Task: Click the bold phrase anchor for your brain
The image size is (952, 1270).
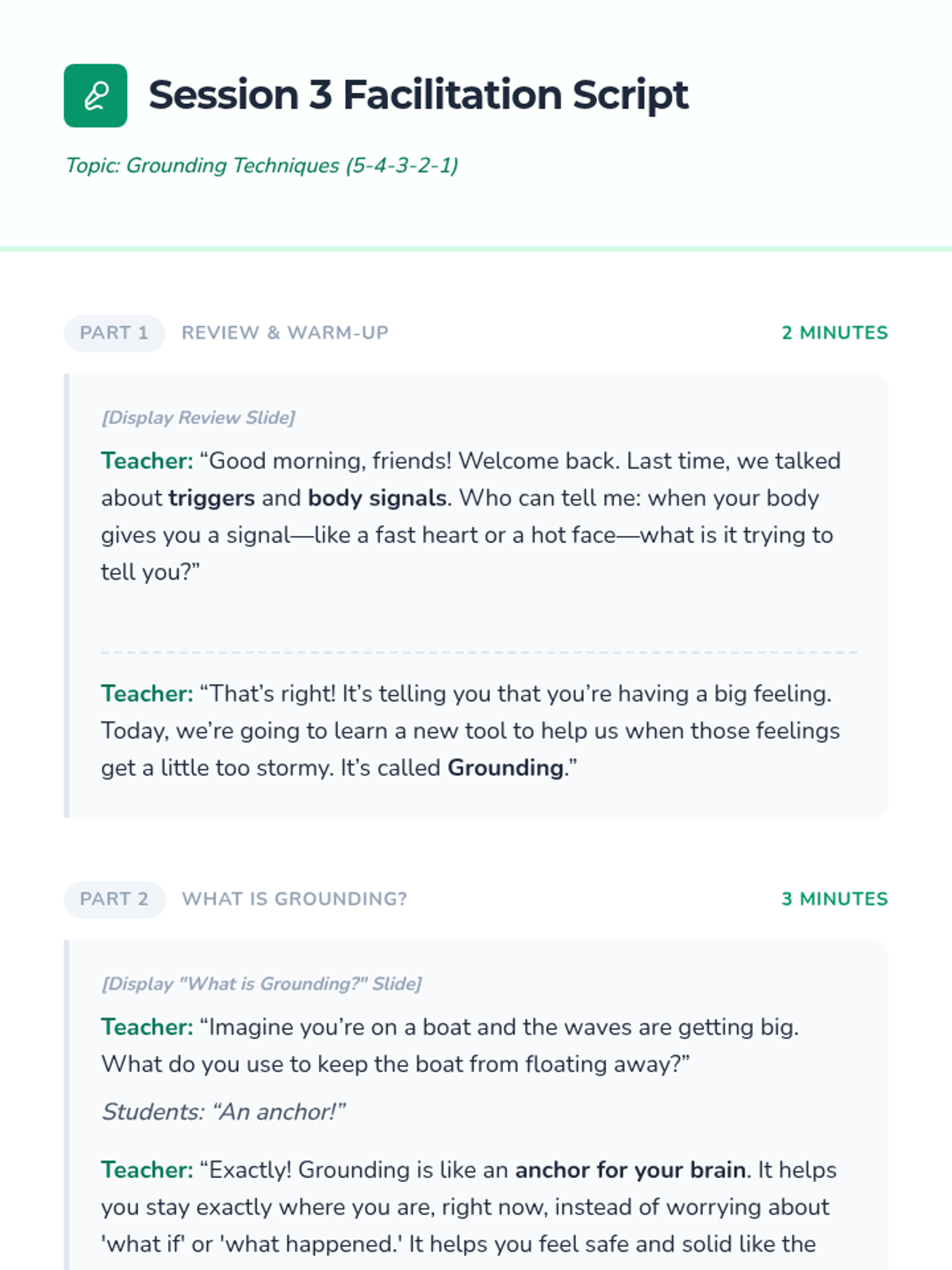Action: click(x=630, y=1171)
